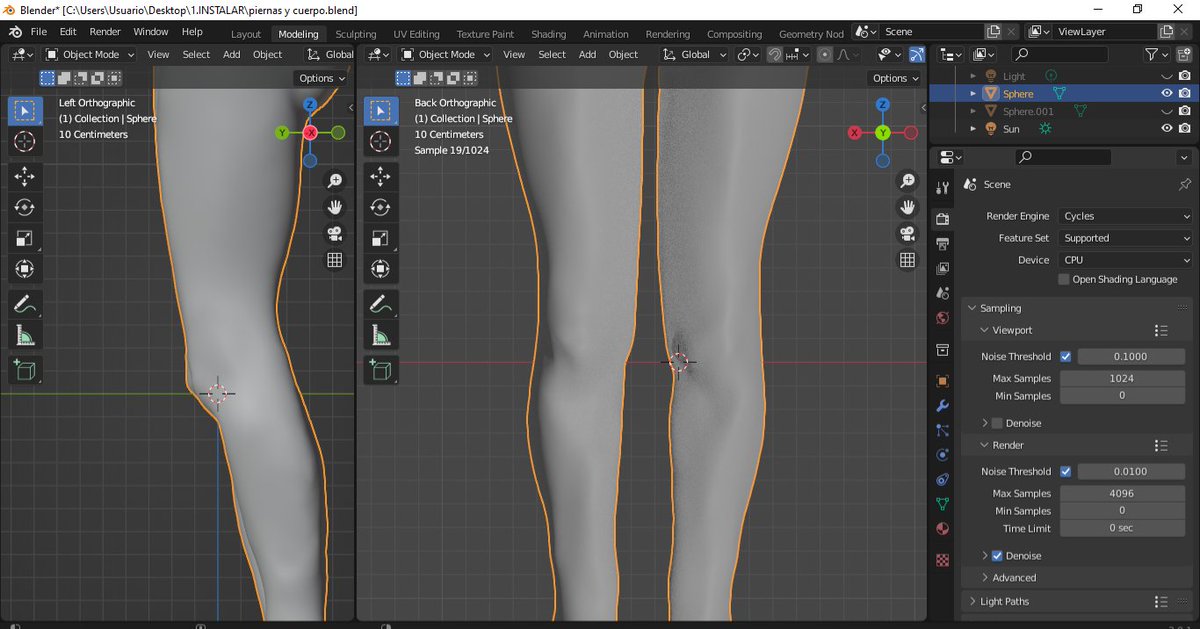
Task: Disable the Render Denoise checkbox
Action: click(x=996, y=556)
